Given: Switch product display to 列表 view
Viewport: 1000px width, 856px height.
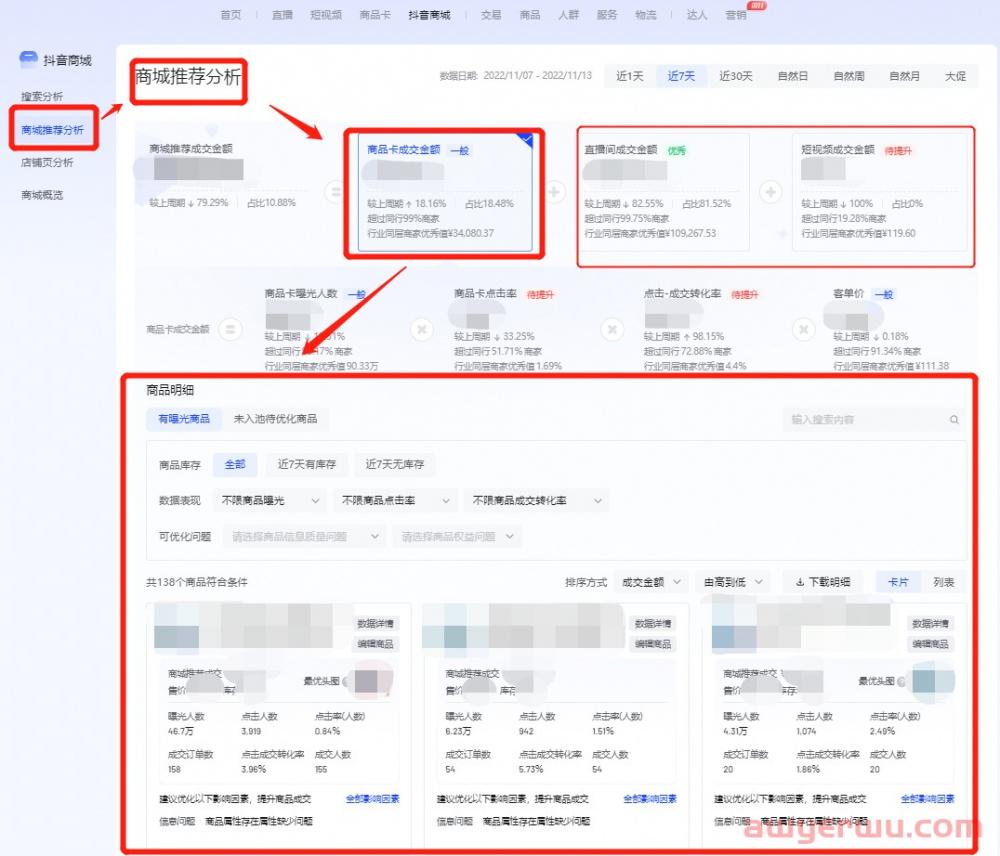Looking at the screenshot, I should coord(944,582).
